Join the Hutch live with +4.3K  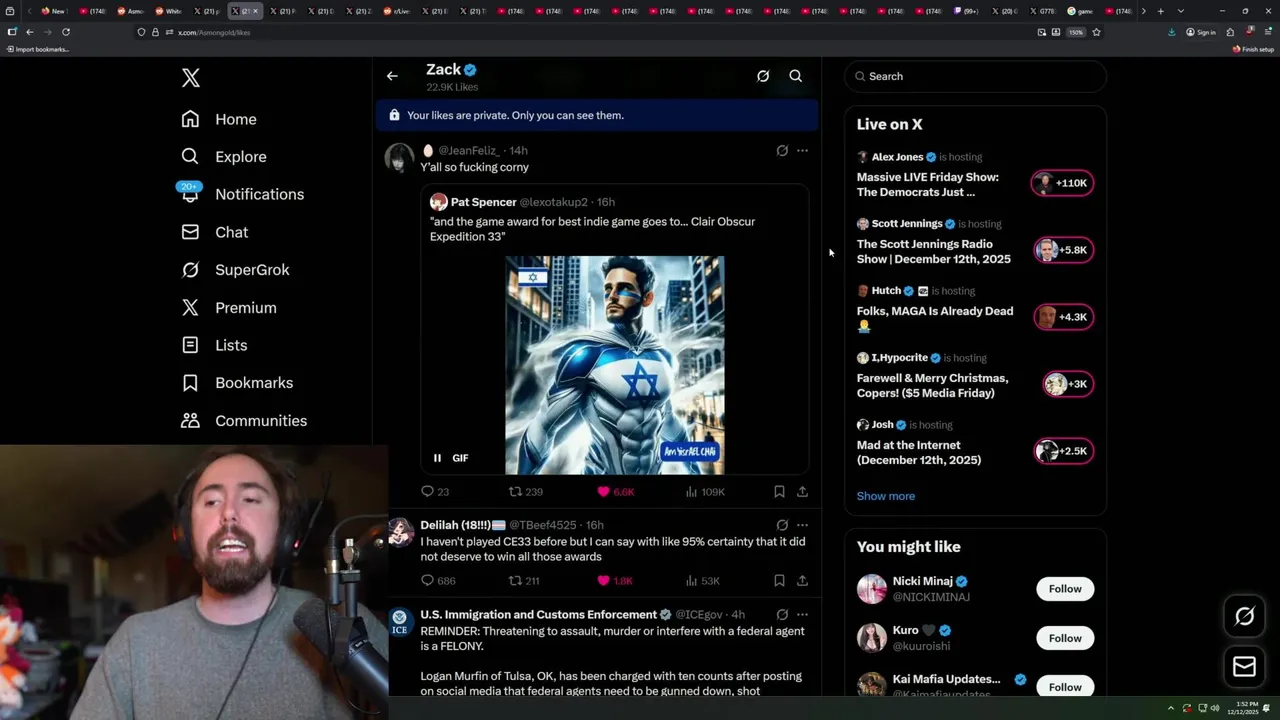coord(1062,317)
